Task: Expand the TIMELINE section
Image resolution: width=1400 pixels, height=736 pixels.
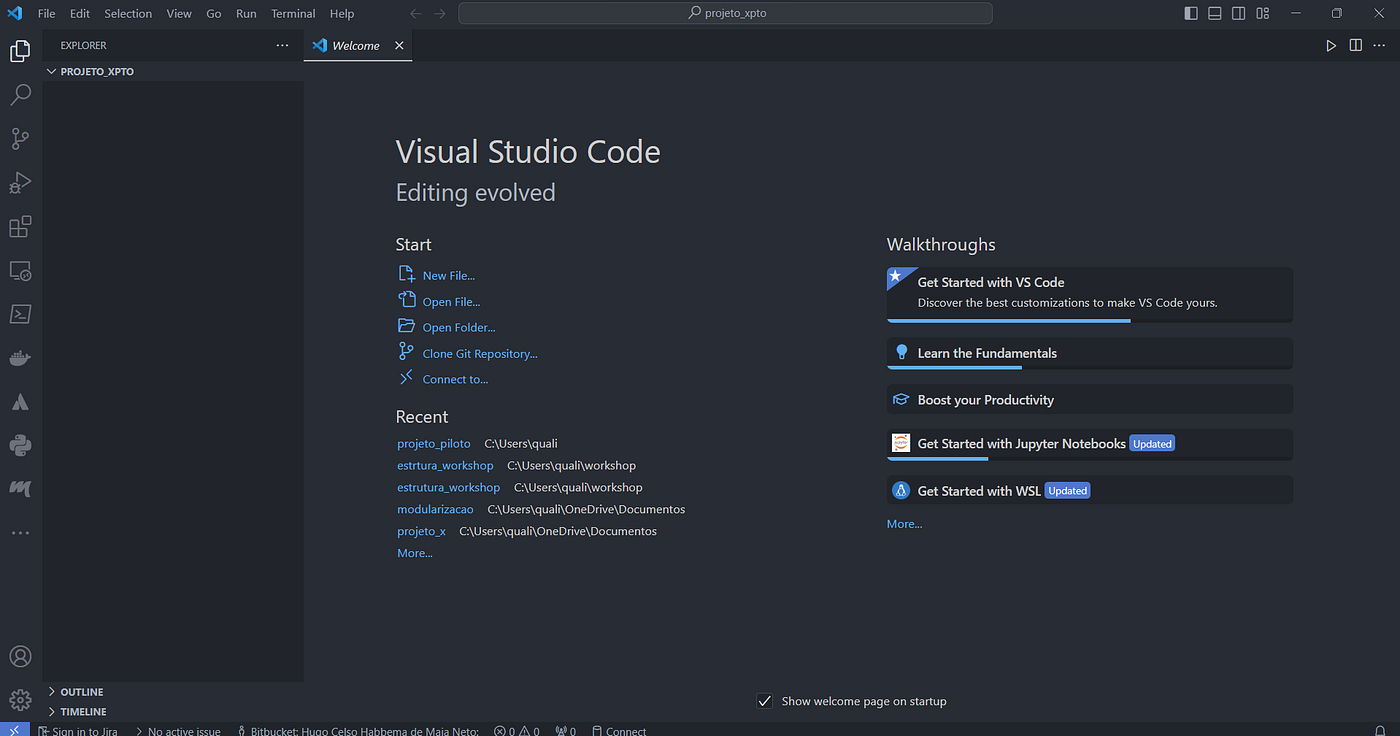Action: pos(173,712)
